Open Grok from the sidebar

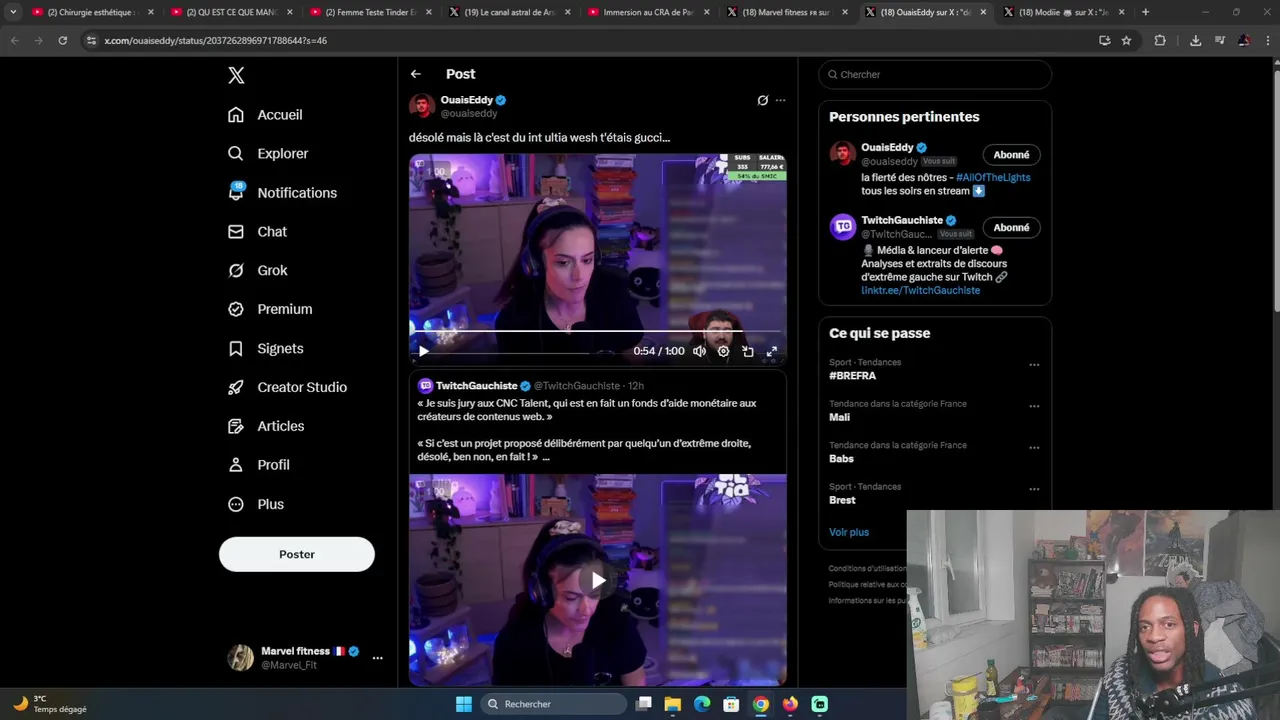pos(257,271)
